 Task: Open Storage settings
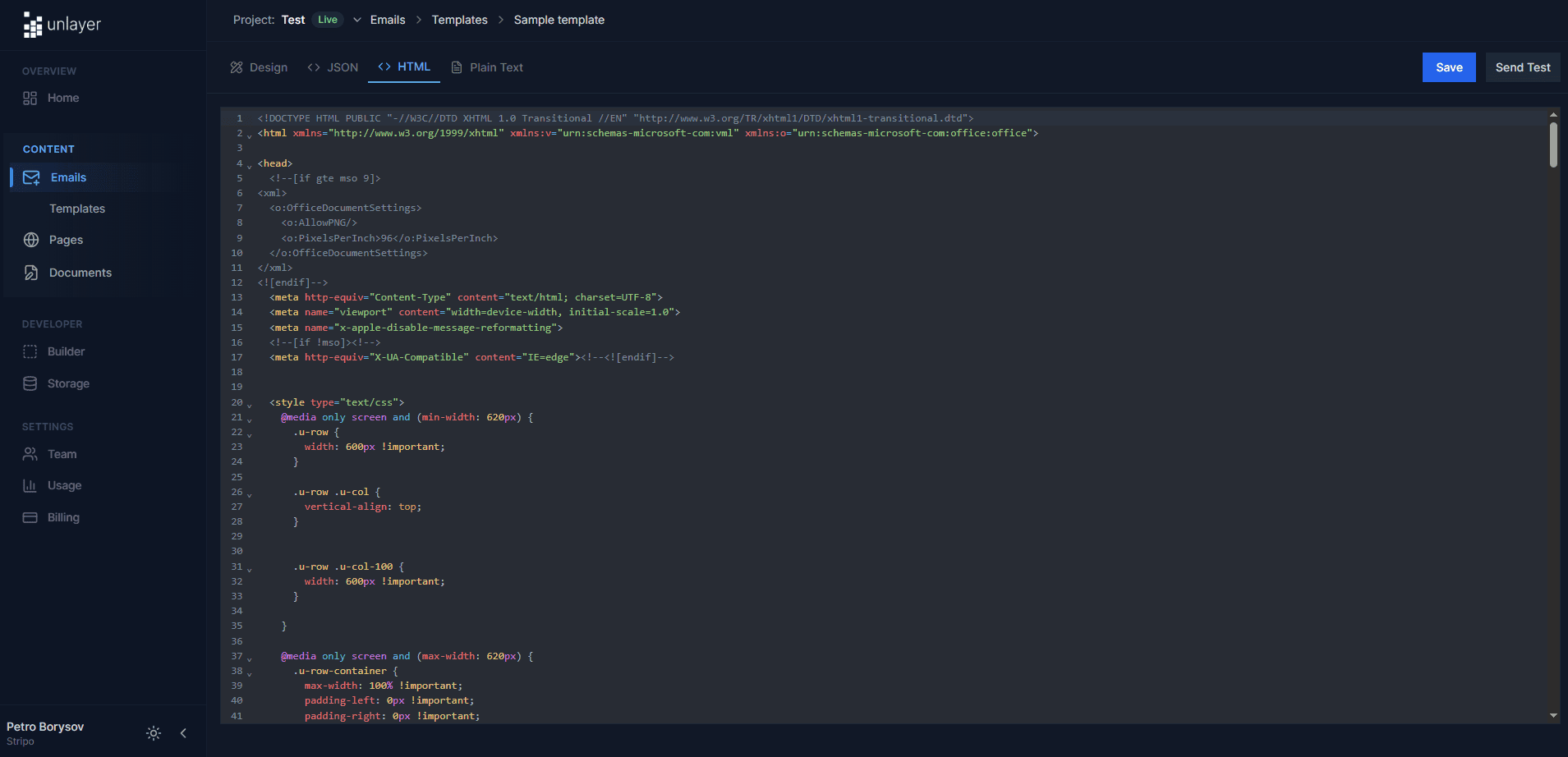coord(68,383)
